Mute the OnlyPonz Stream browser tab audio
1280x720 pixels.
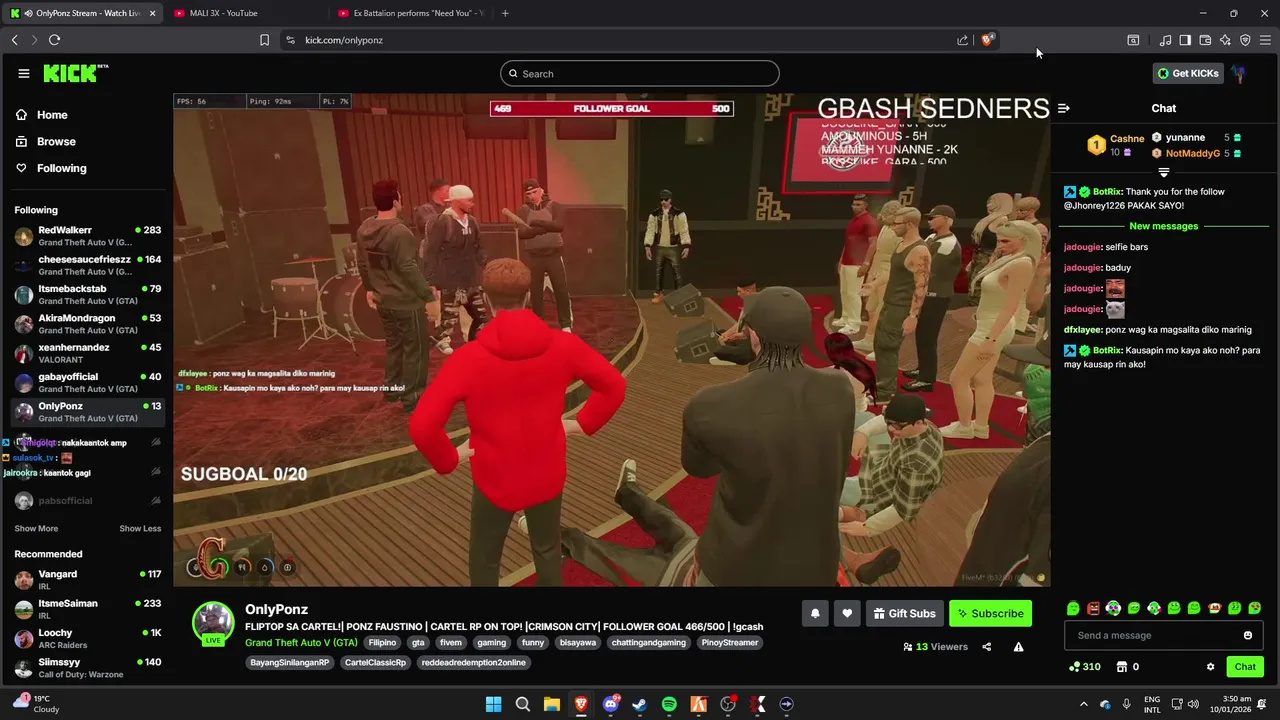click(28, 13)
